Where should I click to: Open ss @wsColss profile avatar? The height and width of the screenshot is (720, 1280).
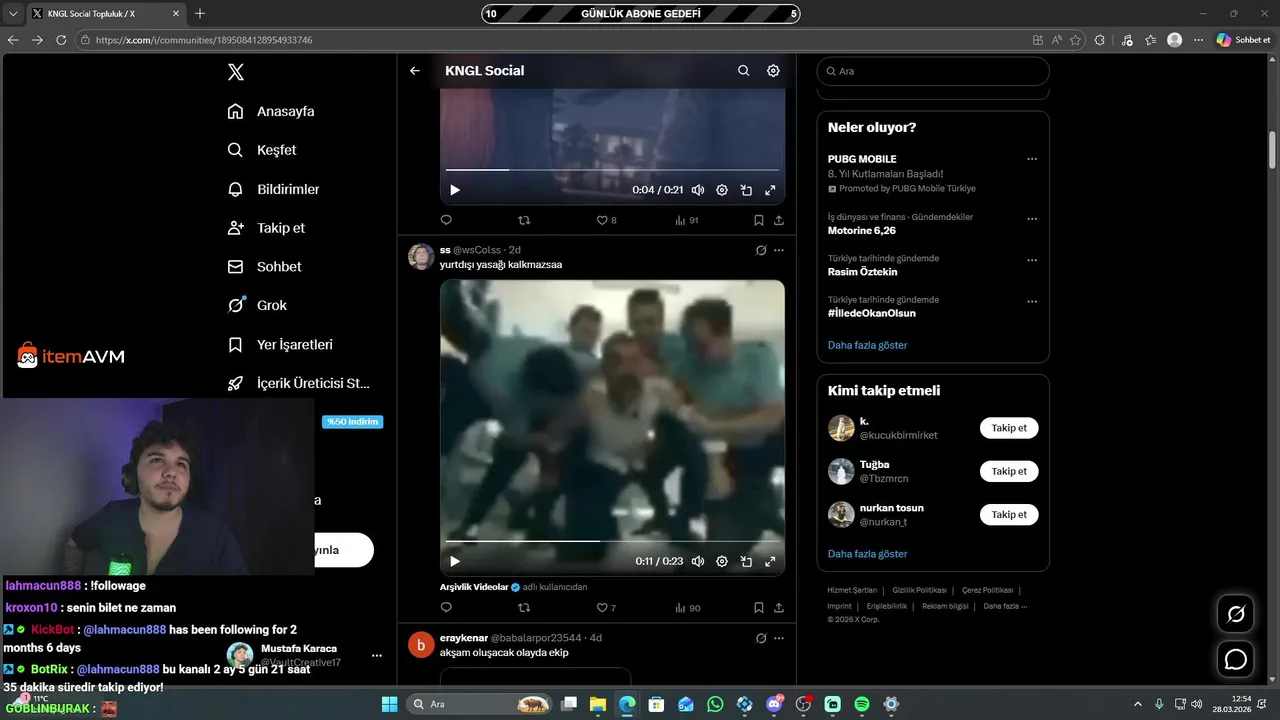point(421,257)
